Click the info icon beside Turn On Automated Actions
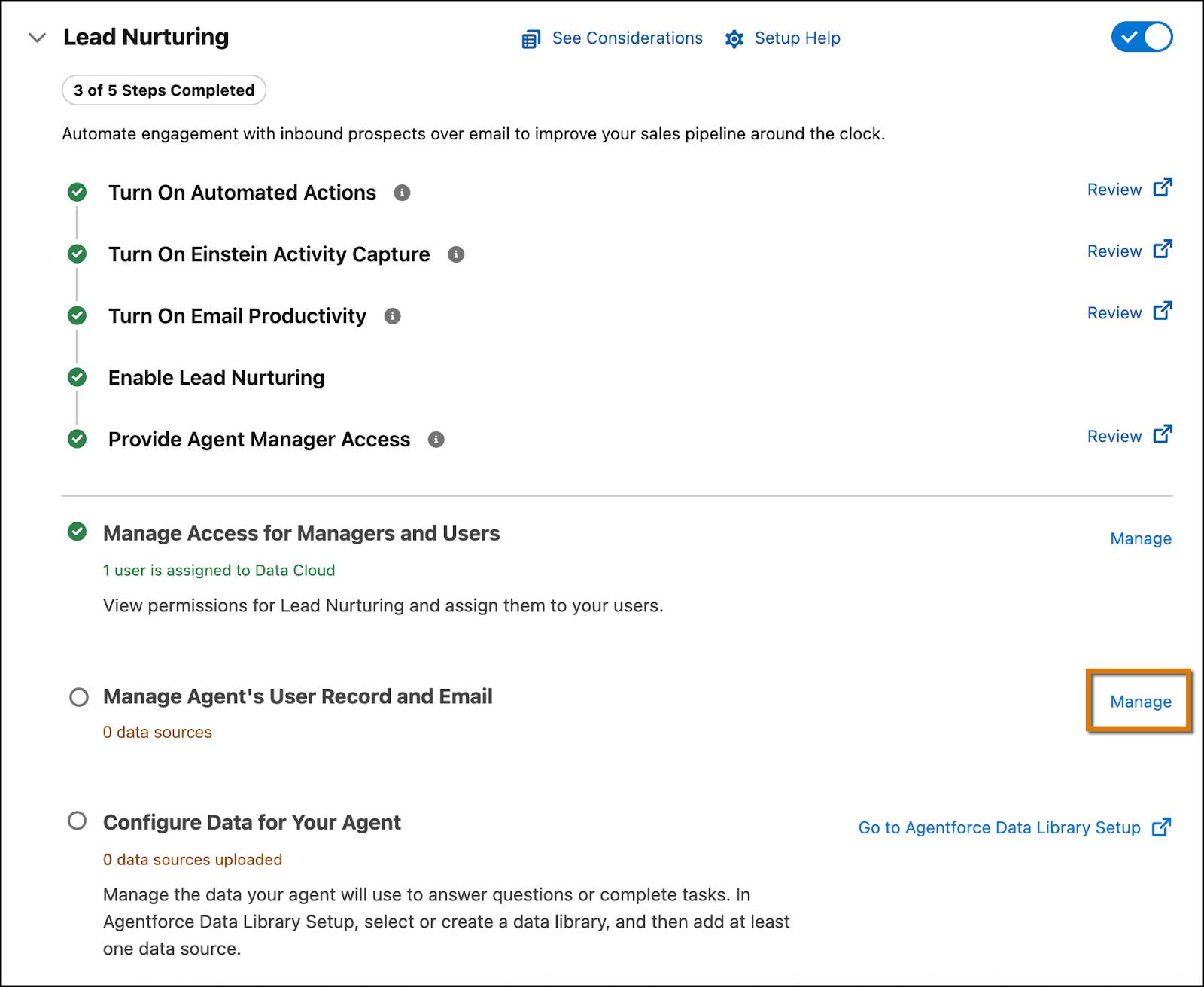Image resolution: width=1204 pixels, height=987 pixels. coord(403,193)
